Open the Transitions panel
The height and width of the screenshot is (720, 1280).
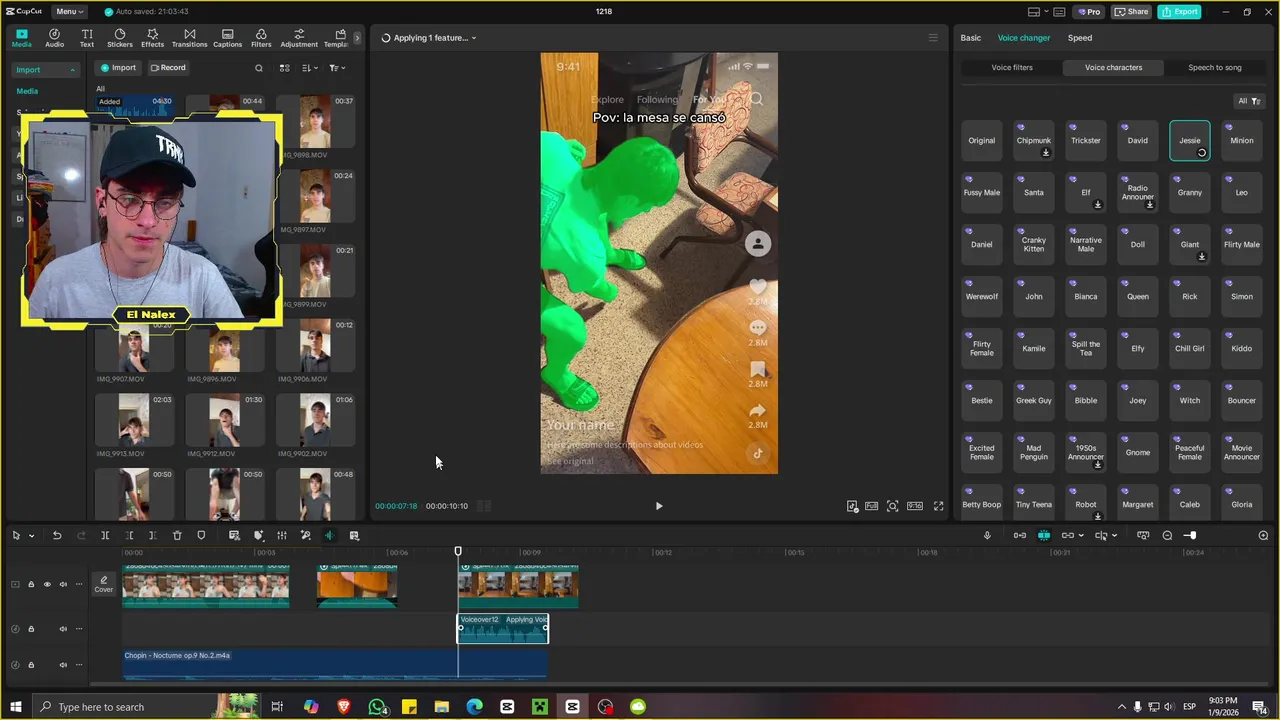pos(189,38)
